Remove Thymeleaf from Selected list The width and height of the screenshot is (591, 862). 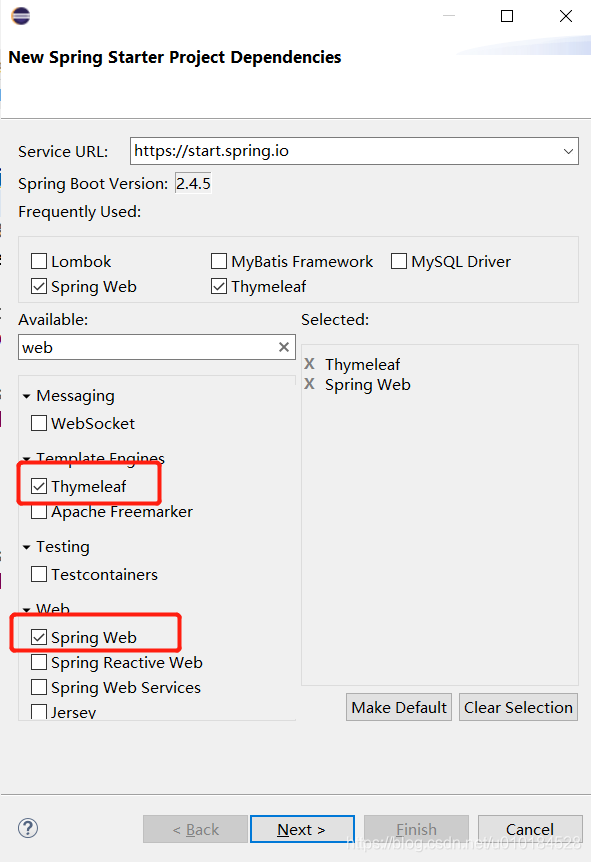click(310, 363)
